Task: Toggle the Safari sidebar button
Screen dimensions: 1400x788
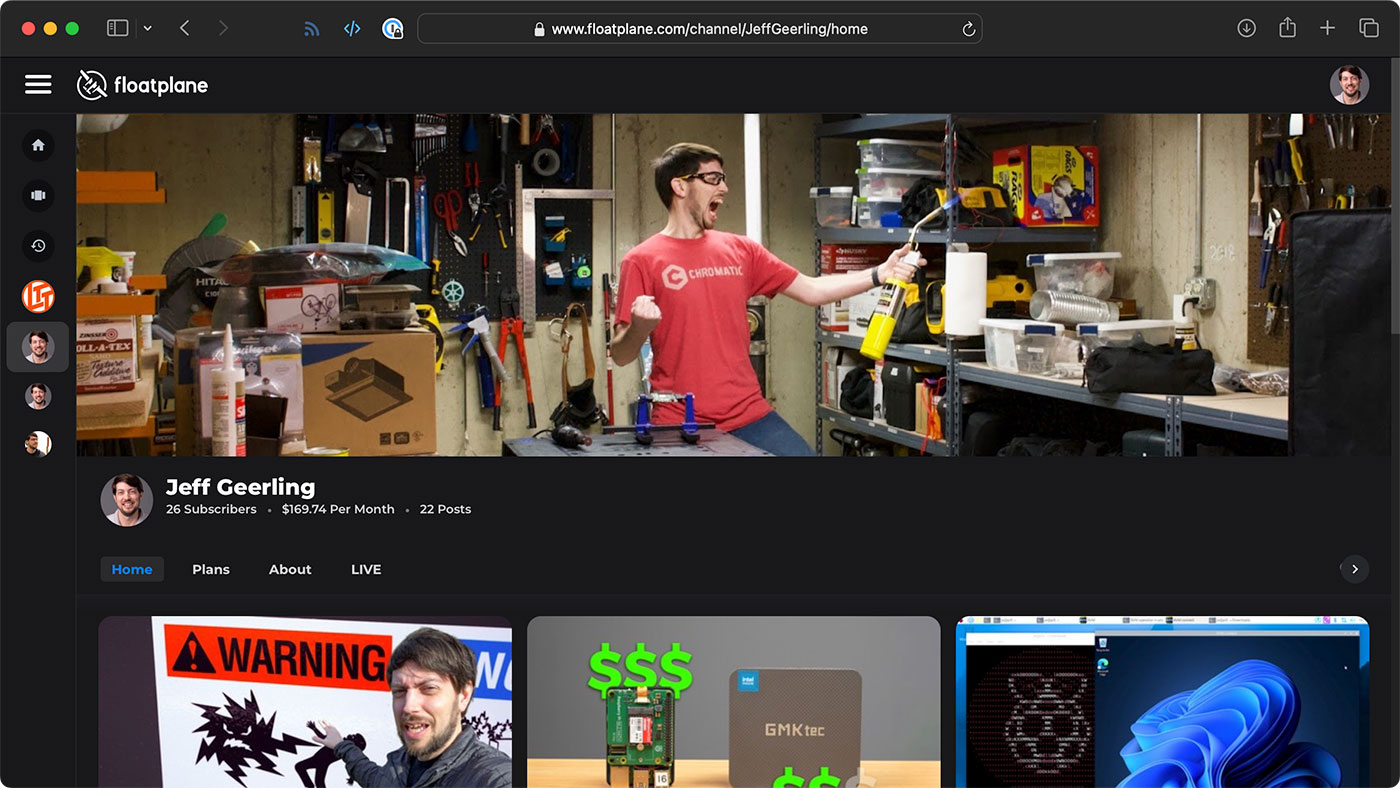Action: (x=118, y=28)
